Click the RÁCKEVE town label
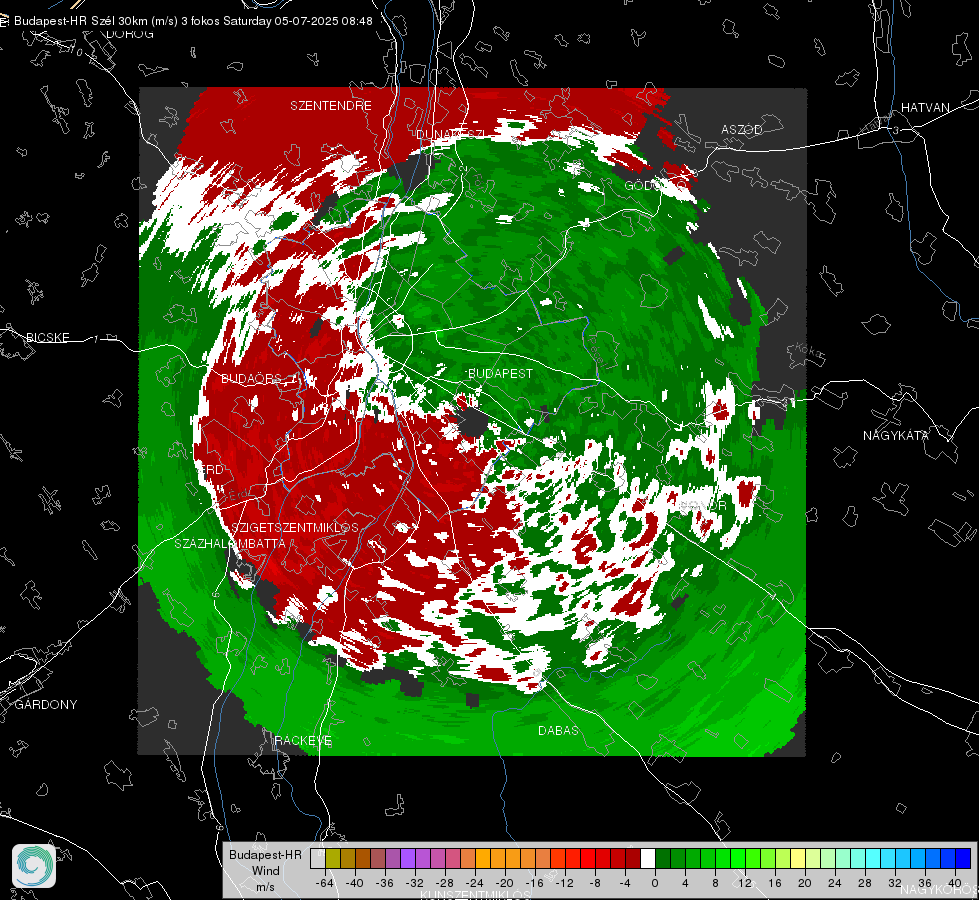This screenshot has height=900, width=979. point(303,740)
